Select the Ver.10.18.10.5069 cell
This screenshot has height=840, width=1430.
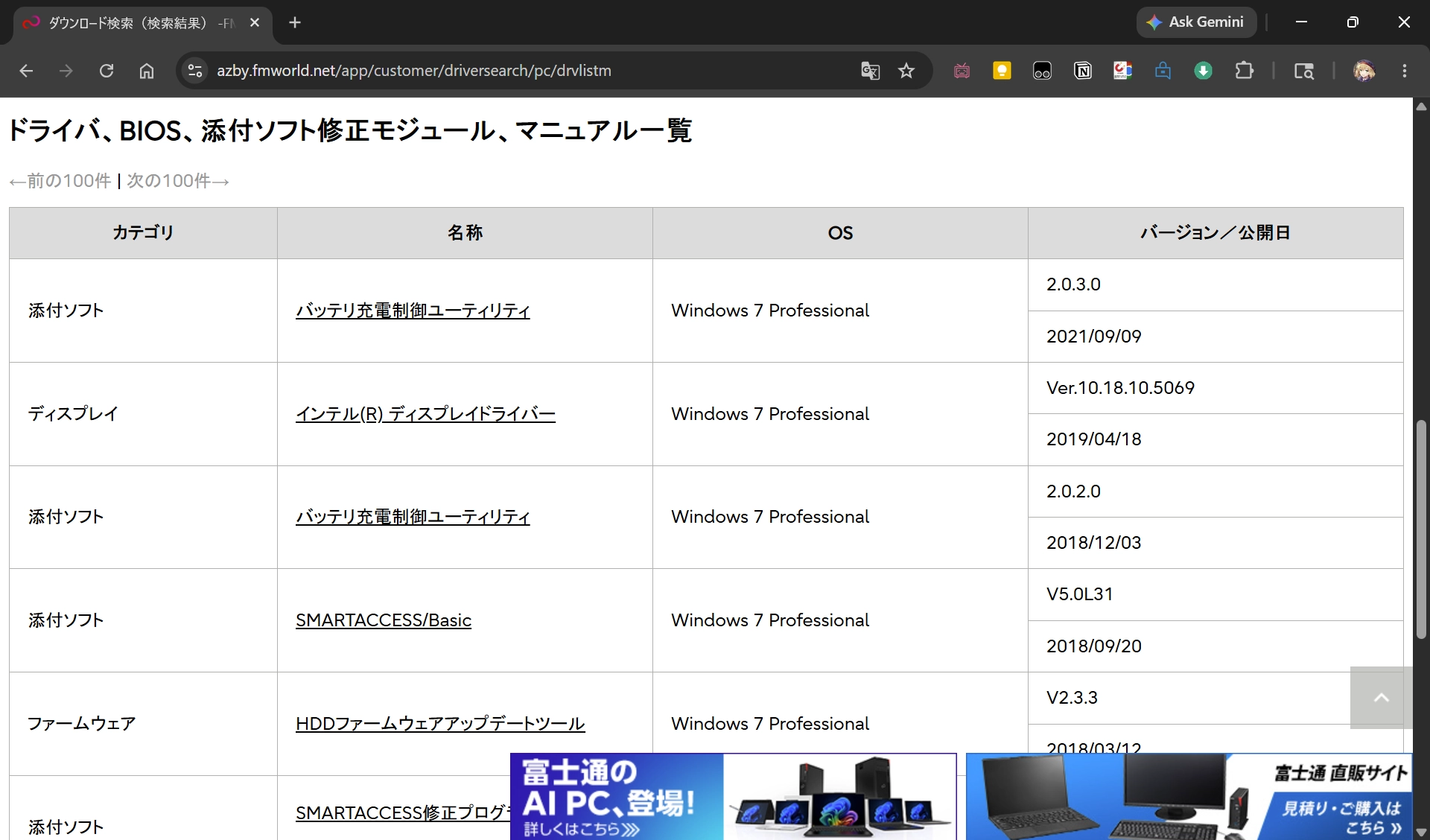[x=1215, y=388]
